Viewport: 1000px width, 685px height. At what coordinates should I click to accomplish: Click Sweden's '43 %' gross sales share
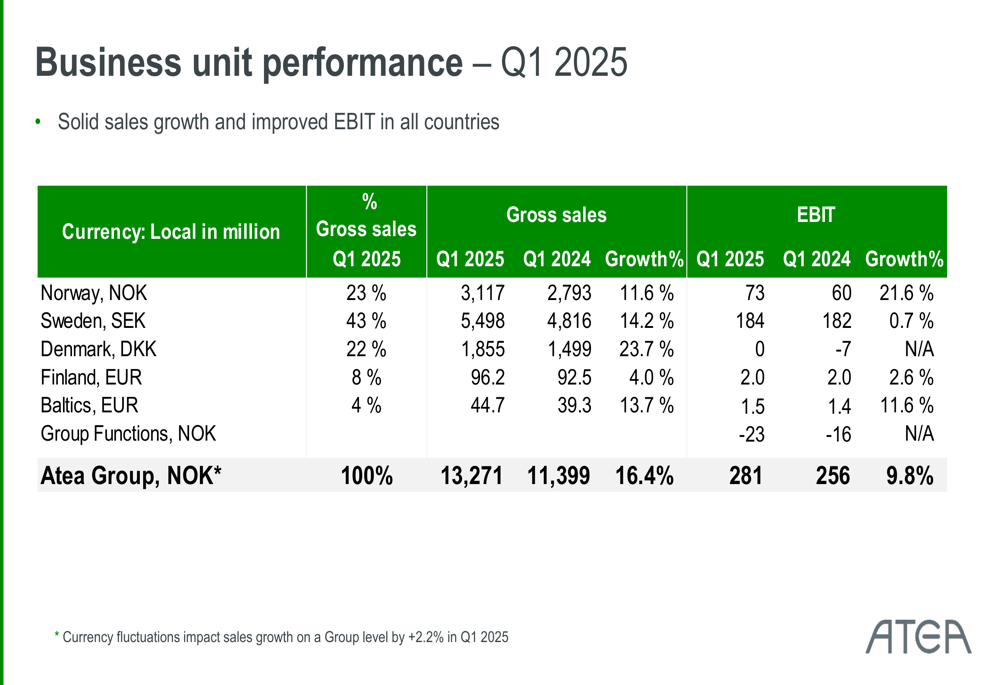[x=366, y=321]
